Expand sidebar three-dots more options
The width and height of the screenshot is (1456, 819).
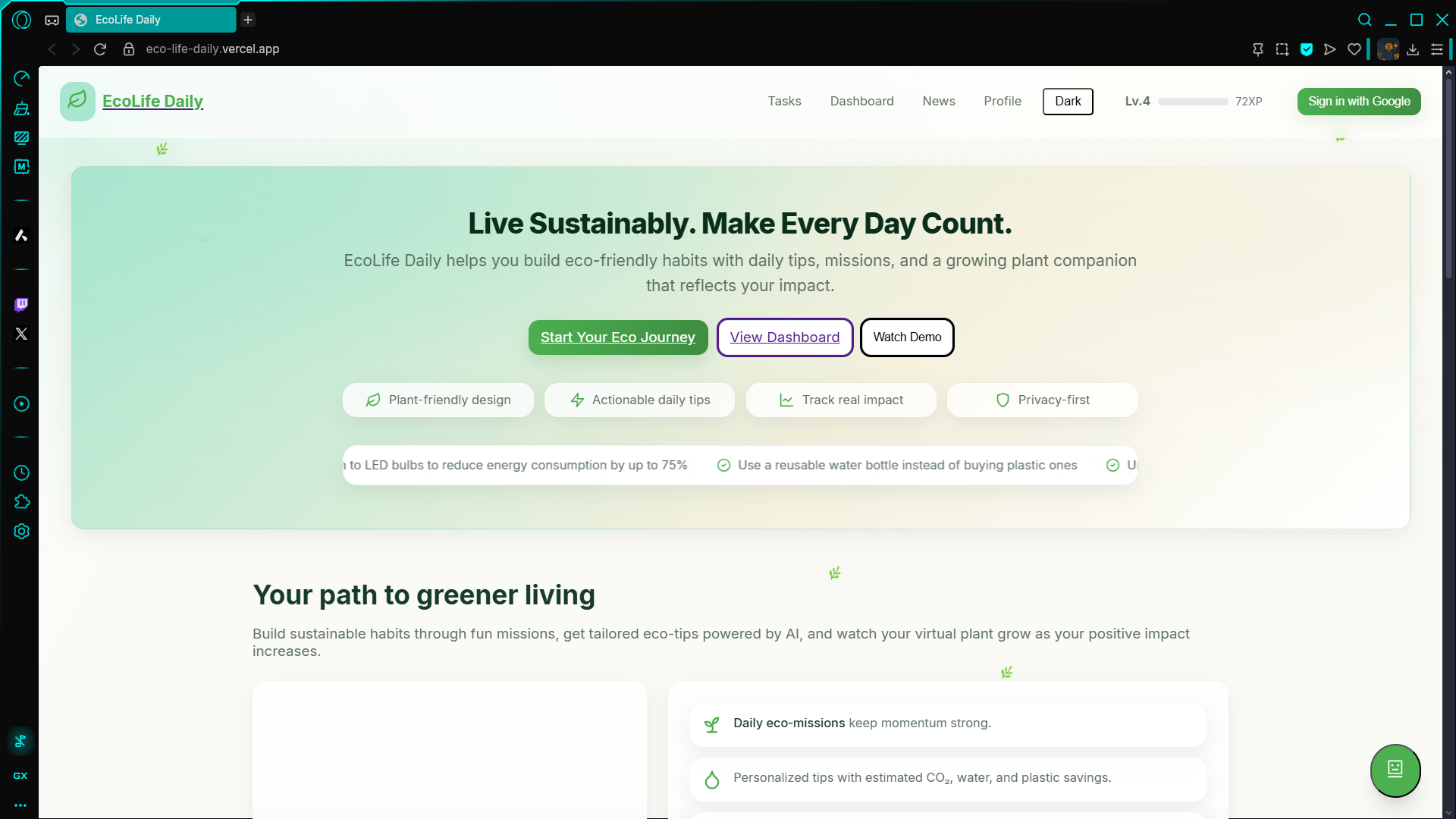point(20,805)
